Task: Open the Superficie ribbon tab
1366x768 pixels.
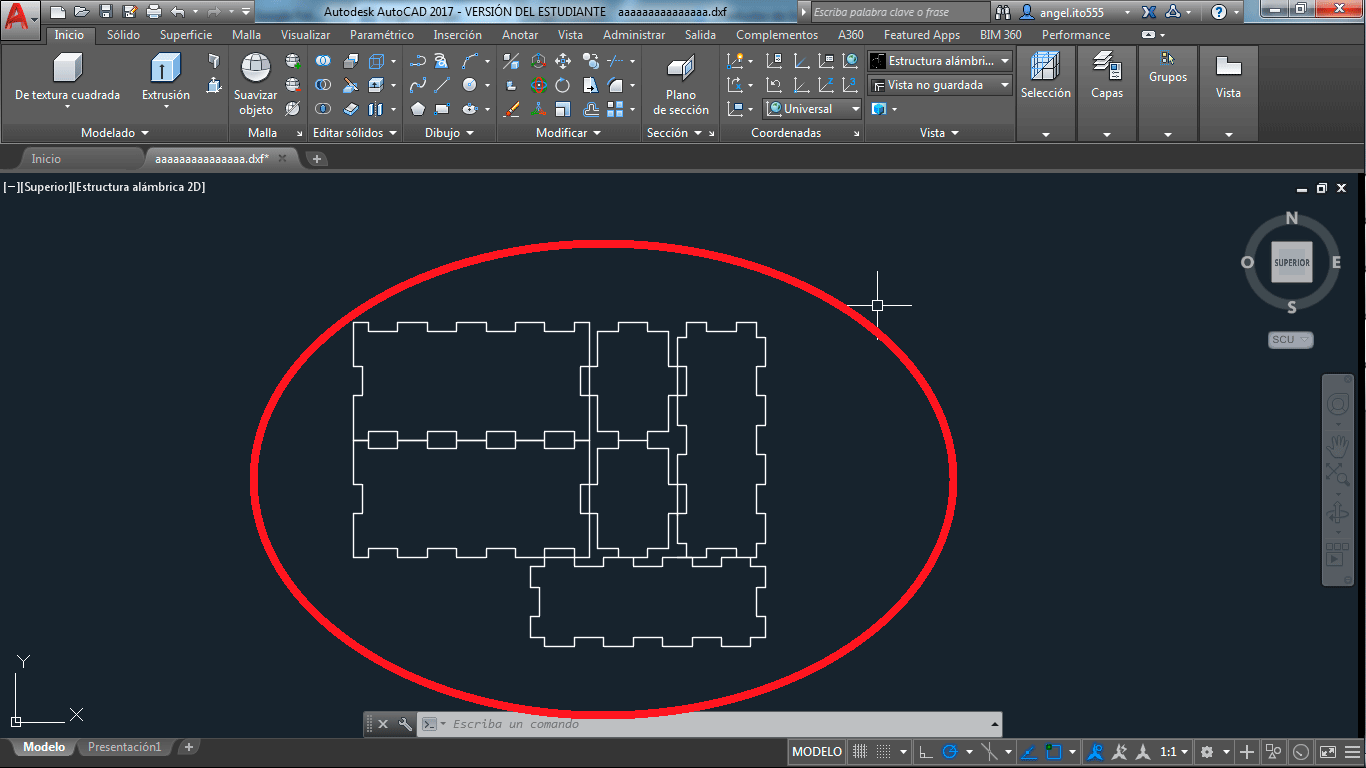Action: [x=186, y=35]
